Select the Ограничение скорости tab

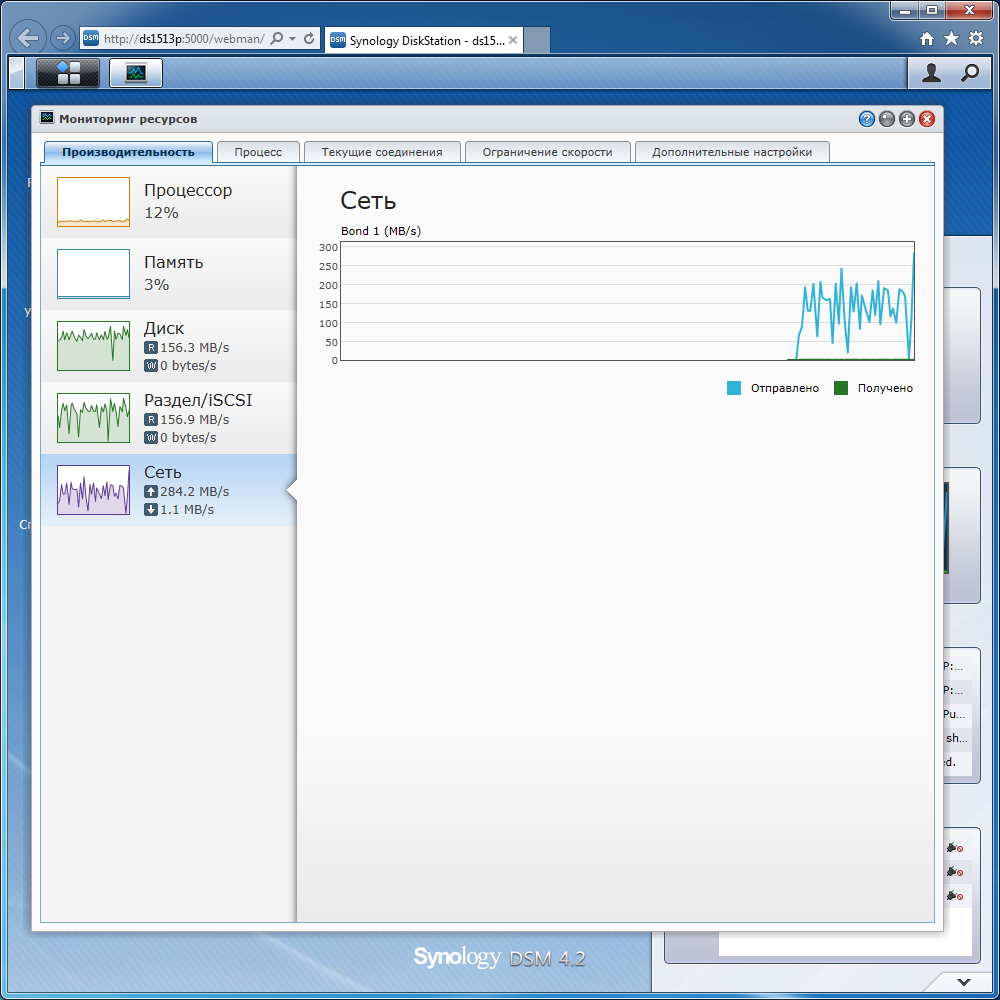pos(547,152)
